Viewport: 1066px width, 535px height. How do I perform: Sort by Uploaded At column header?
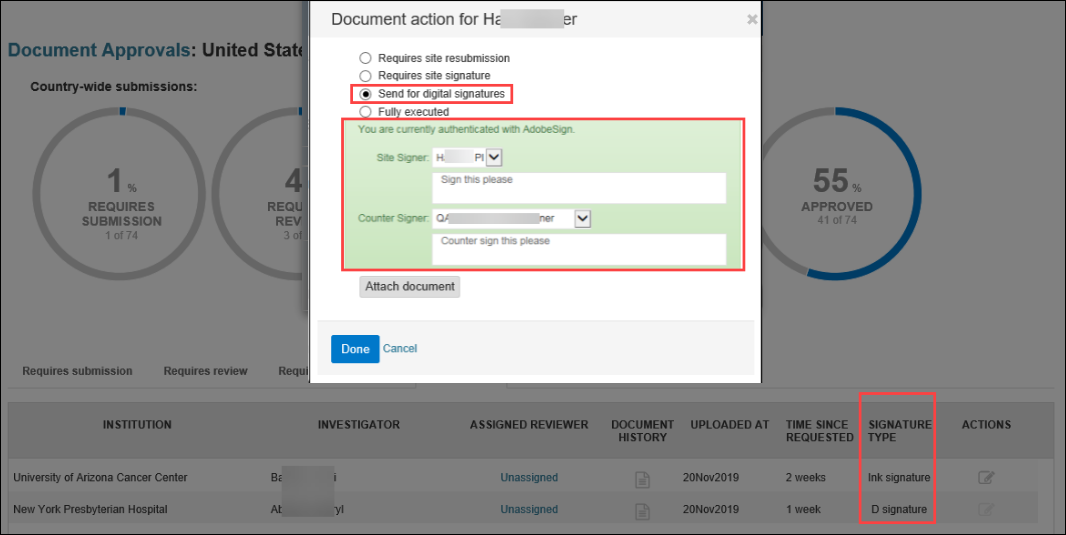click(x=729, y=425)
